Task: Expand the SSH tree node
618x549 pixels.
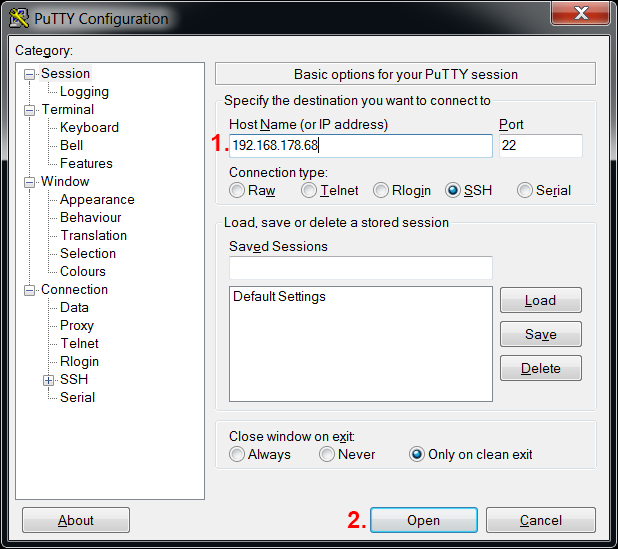Action: pyautogui.click(x=48, y=380)
